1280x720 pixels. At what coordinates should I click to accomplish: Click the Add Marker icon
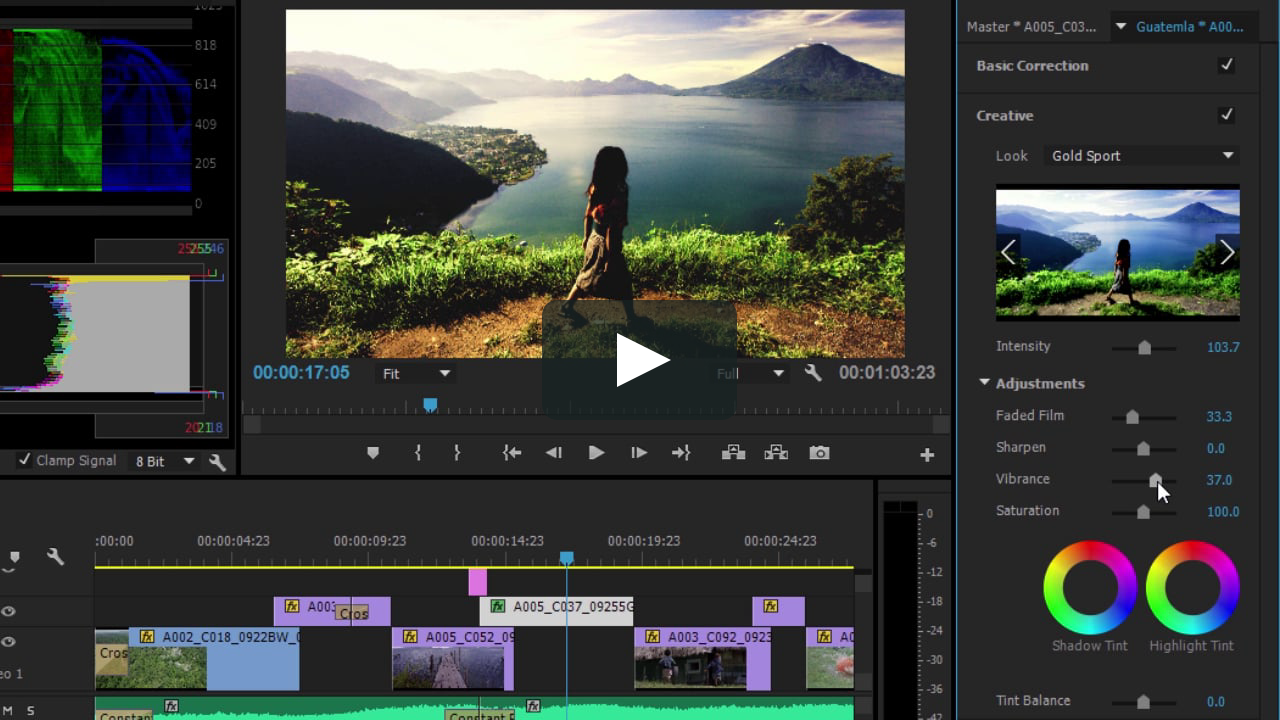coord(373,453)
